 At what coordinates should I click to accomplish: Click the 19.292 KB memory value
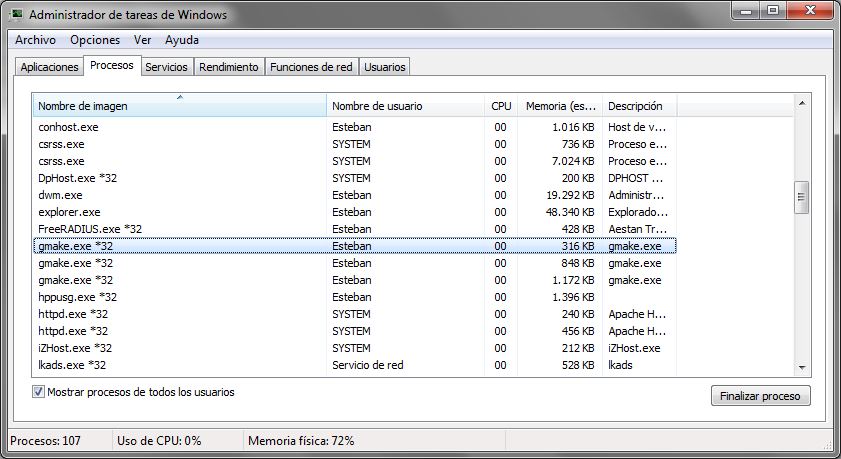pos(570,195)
